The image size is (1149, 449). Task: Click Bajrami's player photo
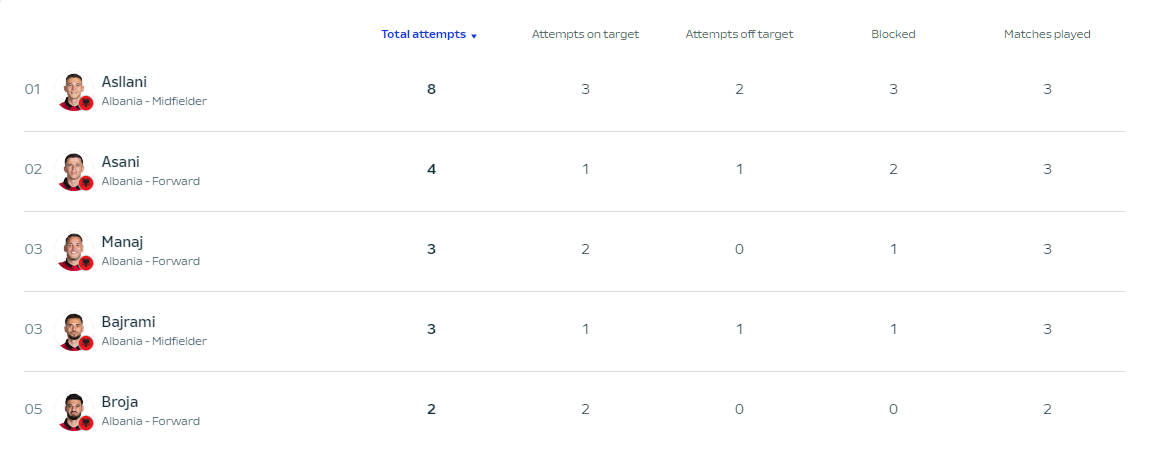[72, 328]
